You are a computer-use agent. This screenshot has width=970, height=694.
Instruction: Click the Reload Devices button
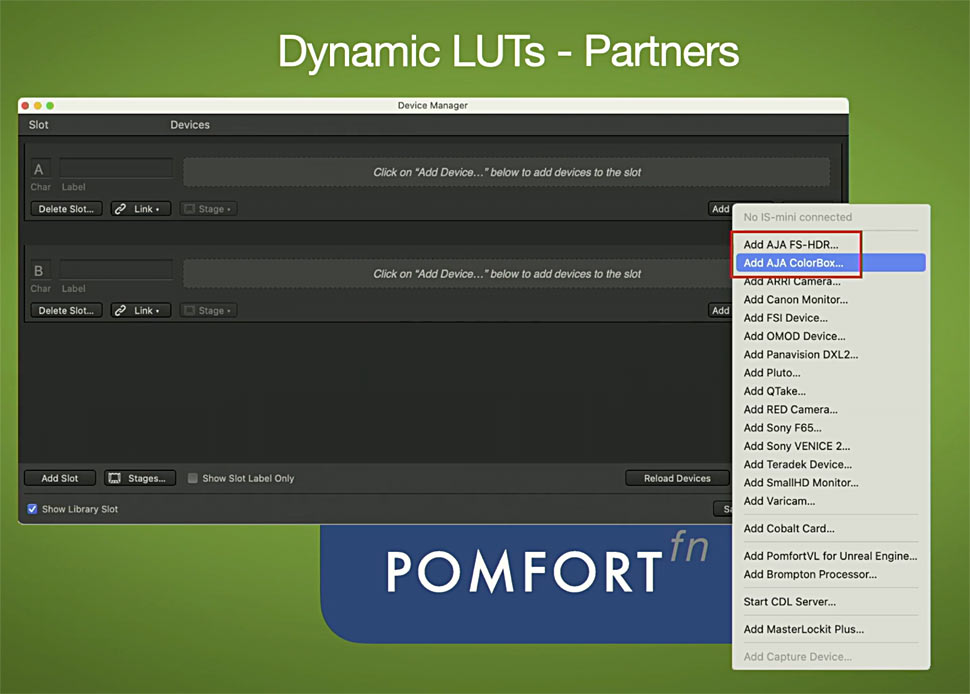coord(677,478)
